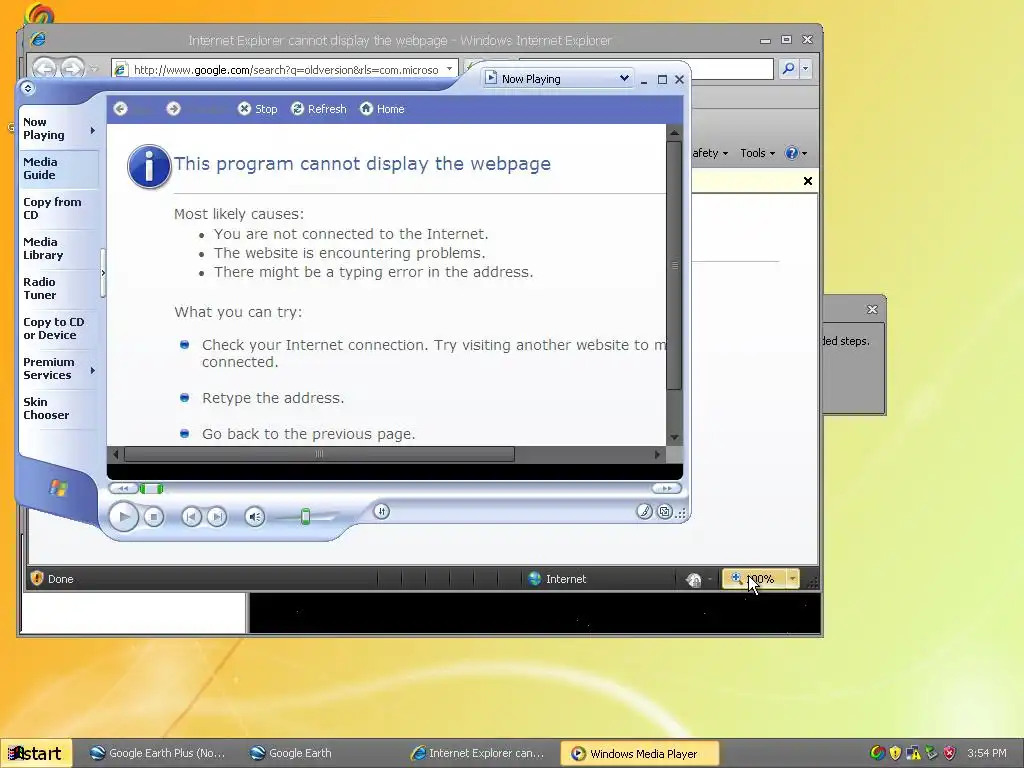Click Home in Media Guide toolbar
The height and width of the screenshot is (768, 1024).
click(x=382, y=109)
